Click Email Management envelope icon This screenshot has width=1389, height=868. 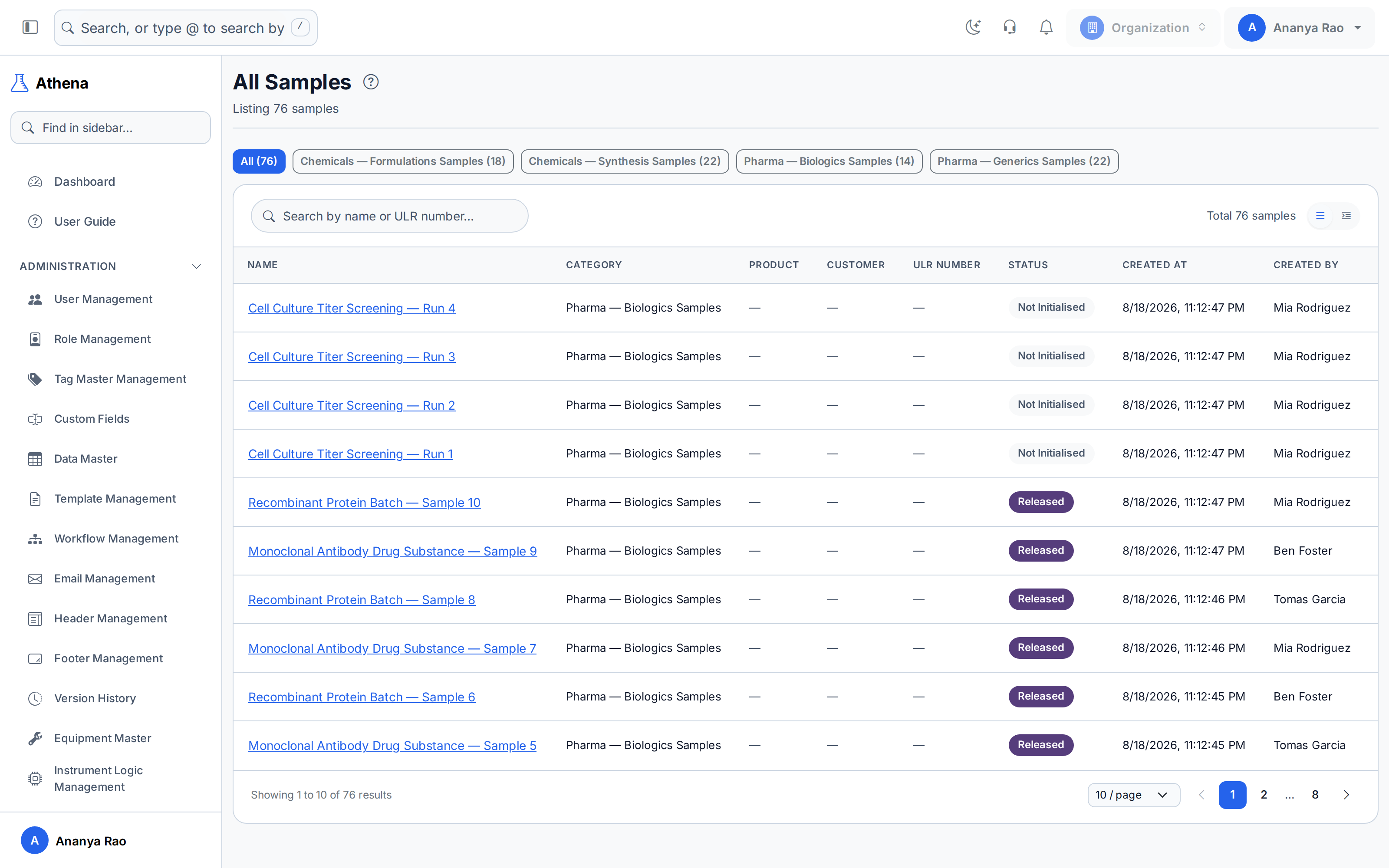[35, 579]
